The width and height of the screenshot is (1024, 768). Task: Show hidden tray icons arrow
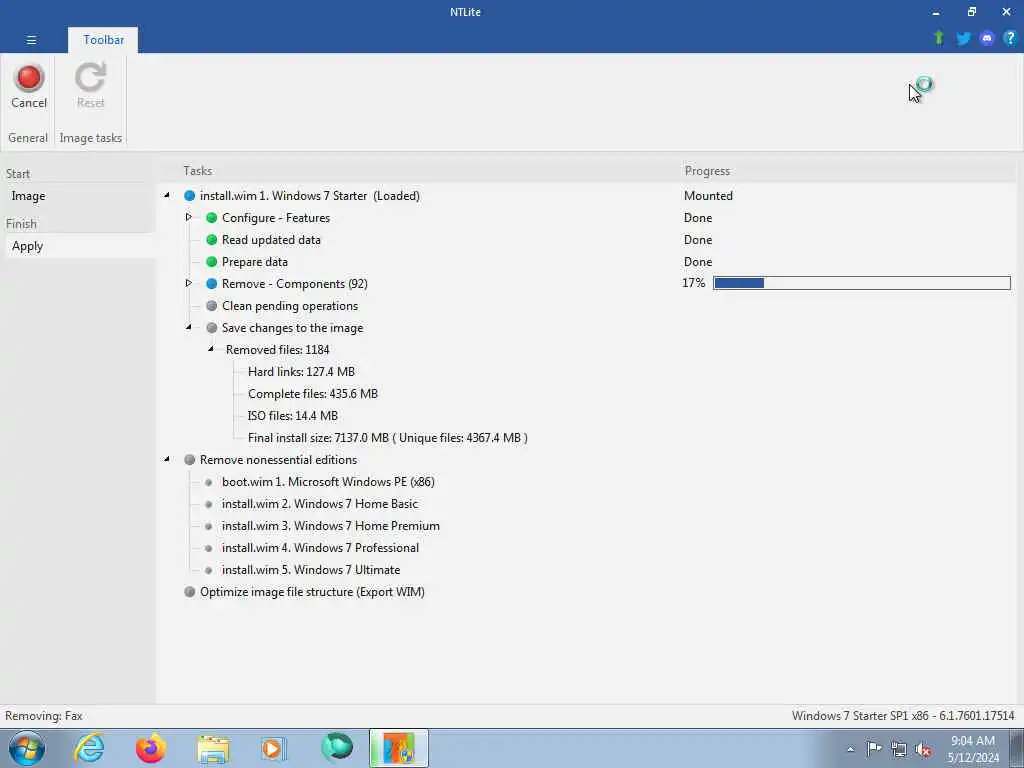click(x=850, y=750)
